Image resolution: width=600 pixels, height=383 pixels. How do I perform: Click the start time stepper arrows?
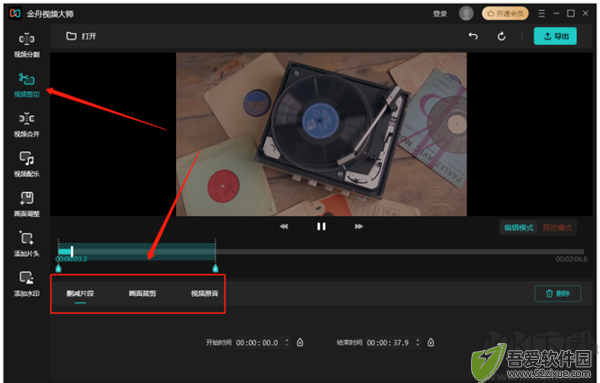pos(287,342)
